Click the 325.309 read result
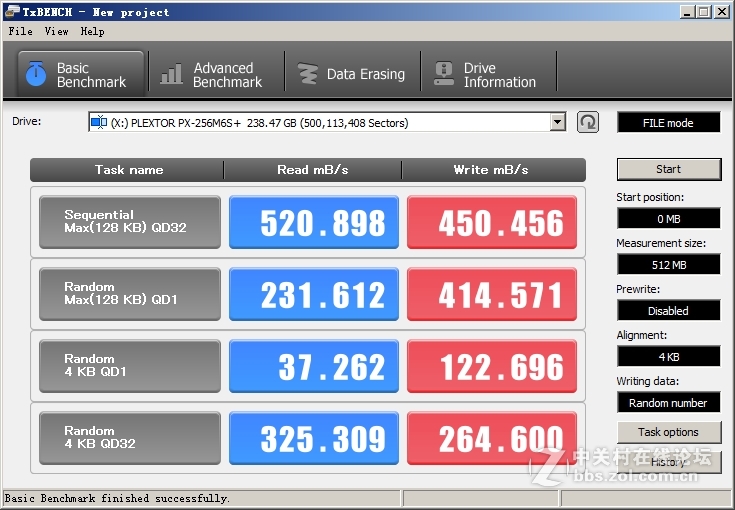735x510 pixels. pos(314,438)
